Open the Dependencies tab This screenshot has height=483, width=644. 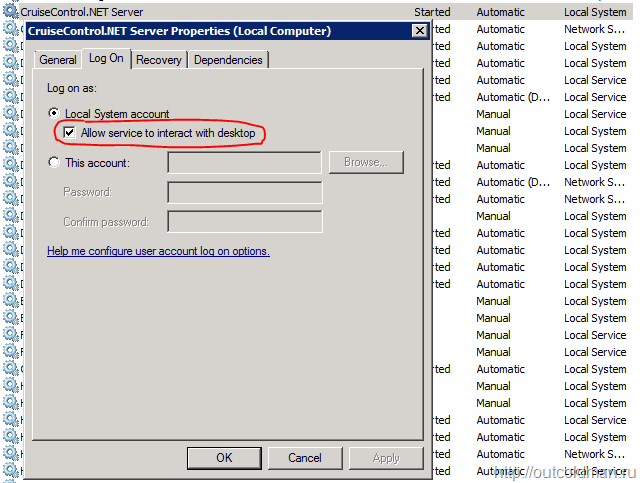228,60
